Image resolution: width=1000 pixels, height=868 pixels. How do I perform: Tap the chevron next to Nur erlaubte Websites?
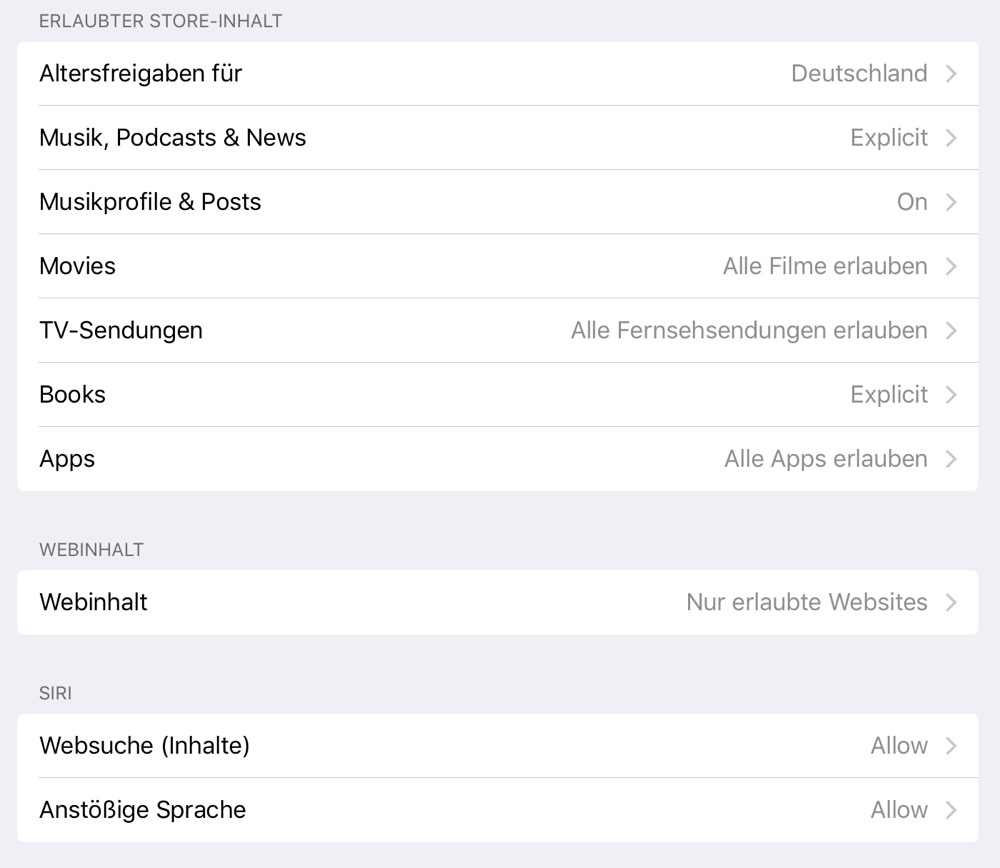click(x=951, y=602)
